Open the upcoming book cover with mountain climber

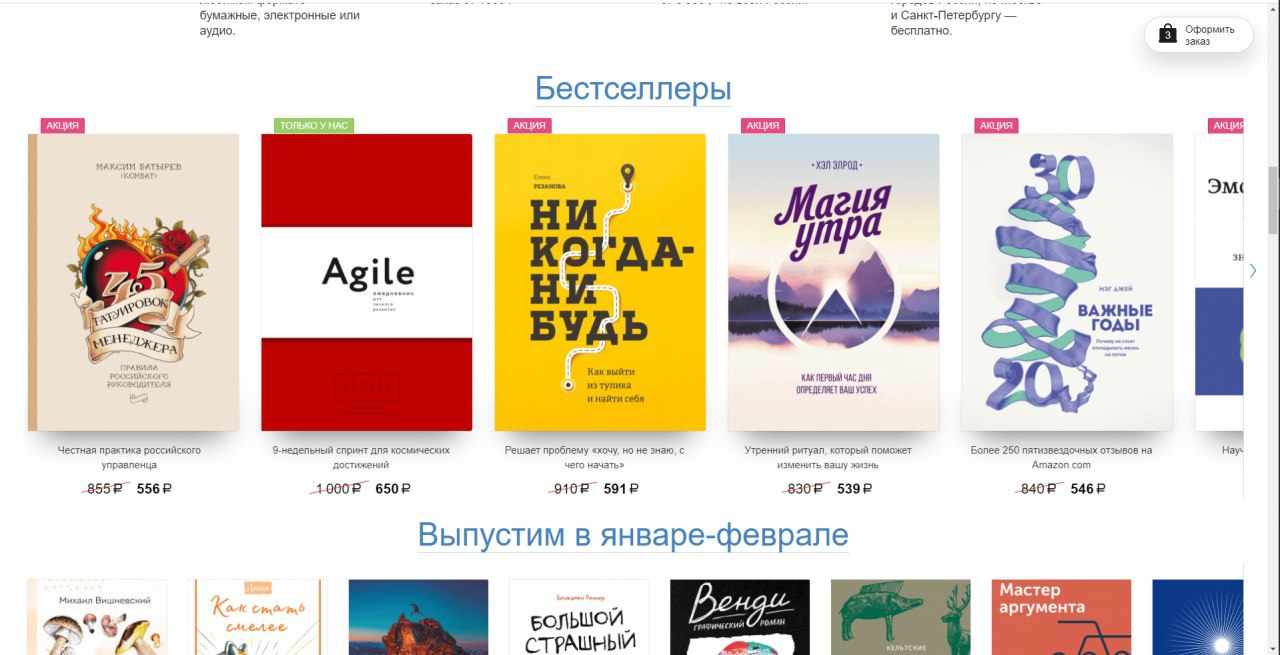click(x=418, y=617)
